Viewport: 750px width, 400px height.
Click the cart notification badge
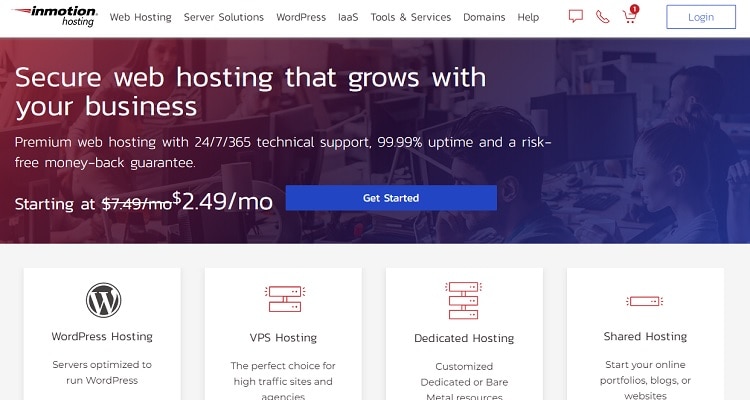coord(634,9)
